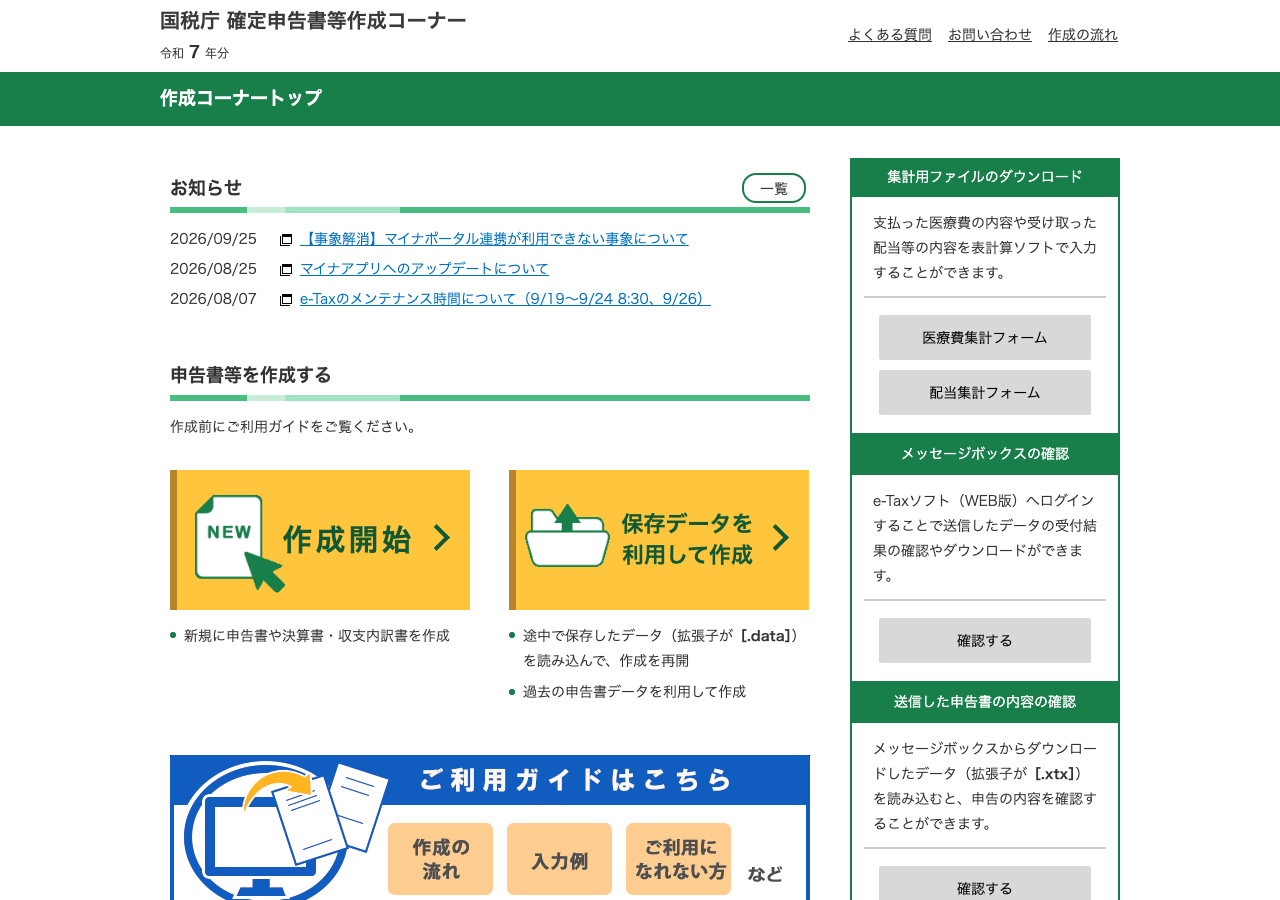Click the new-window icon beside the 2026/08/07 notice
The image size is (1280, 900).
tap(286, 300)
